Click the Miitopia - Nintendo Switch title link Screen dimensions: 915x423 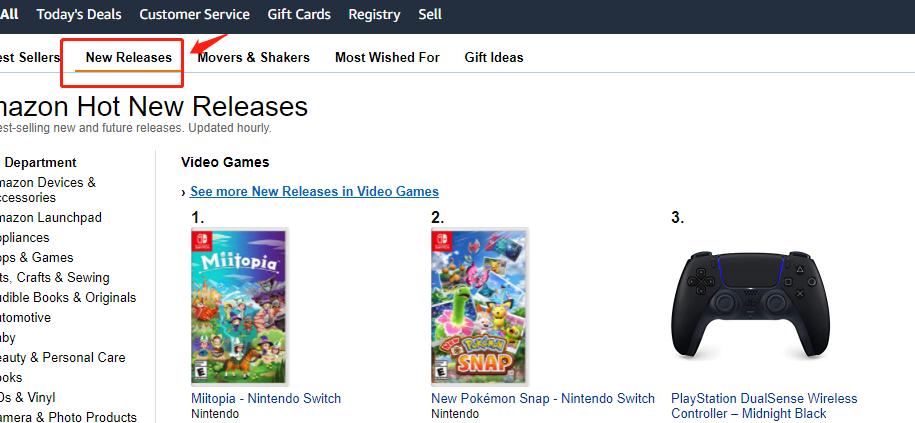266,398
